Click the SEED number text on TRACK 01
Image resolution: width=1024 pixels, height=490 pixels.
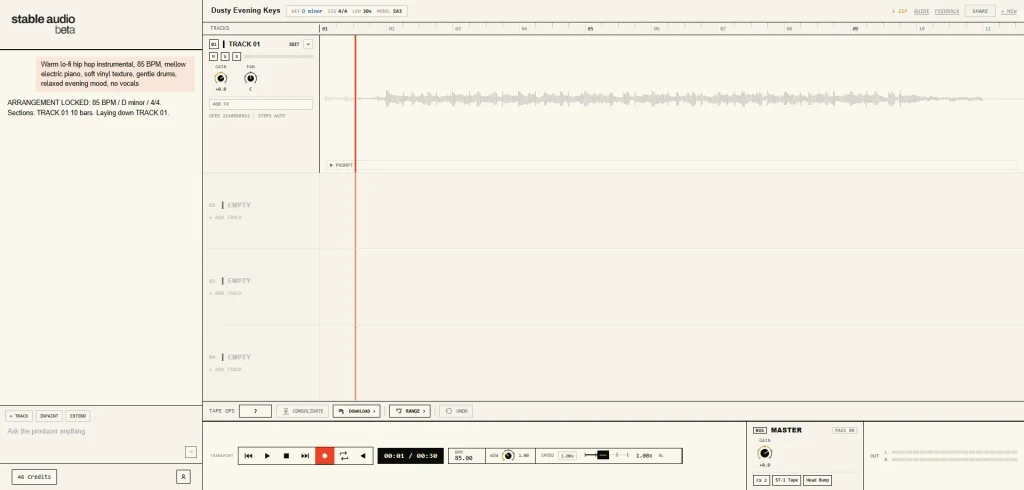pos(229,116)
